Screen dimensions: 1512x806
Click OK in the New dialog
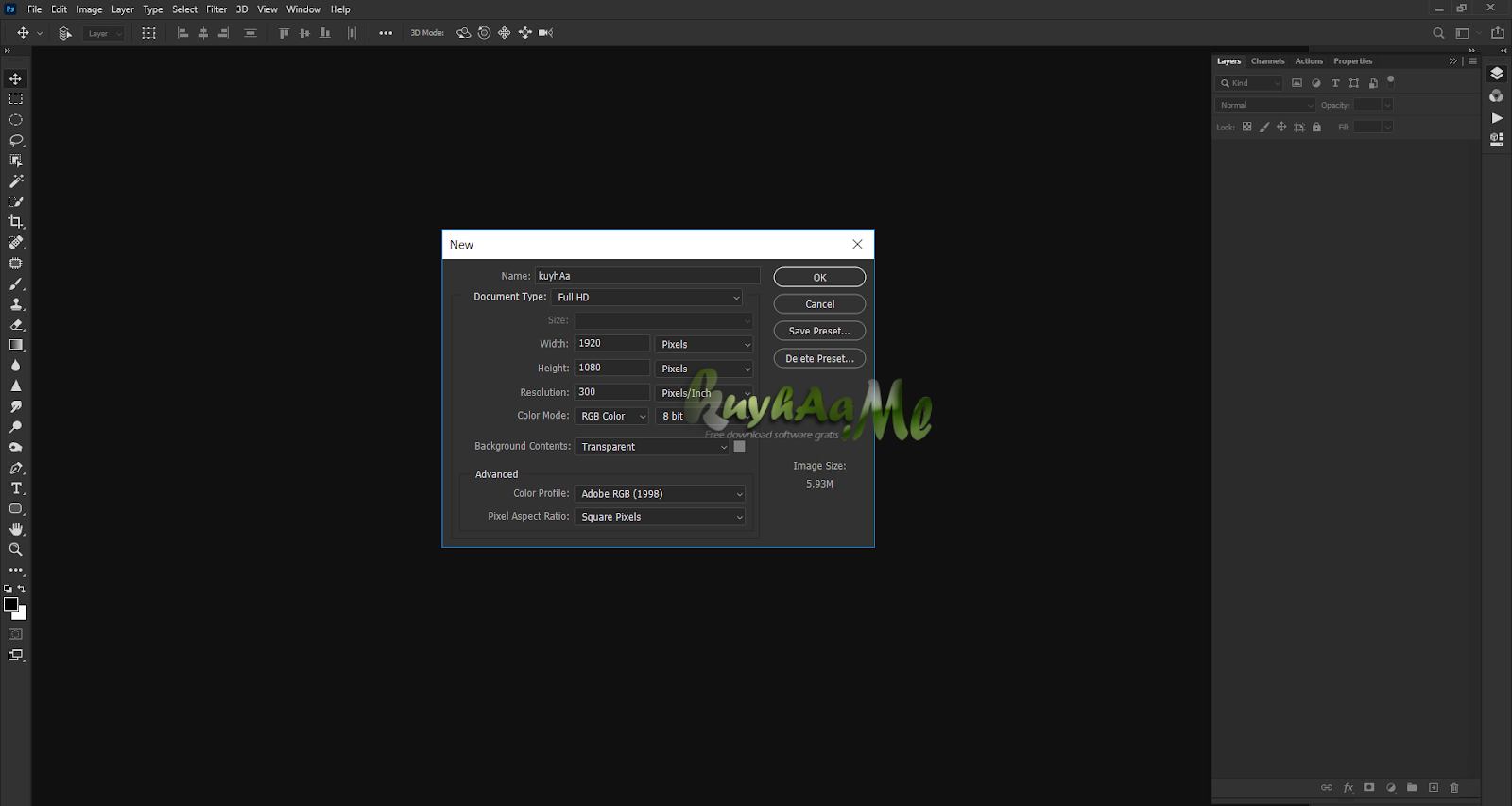point(819,277)
